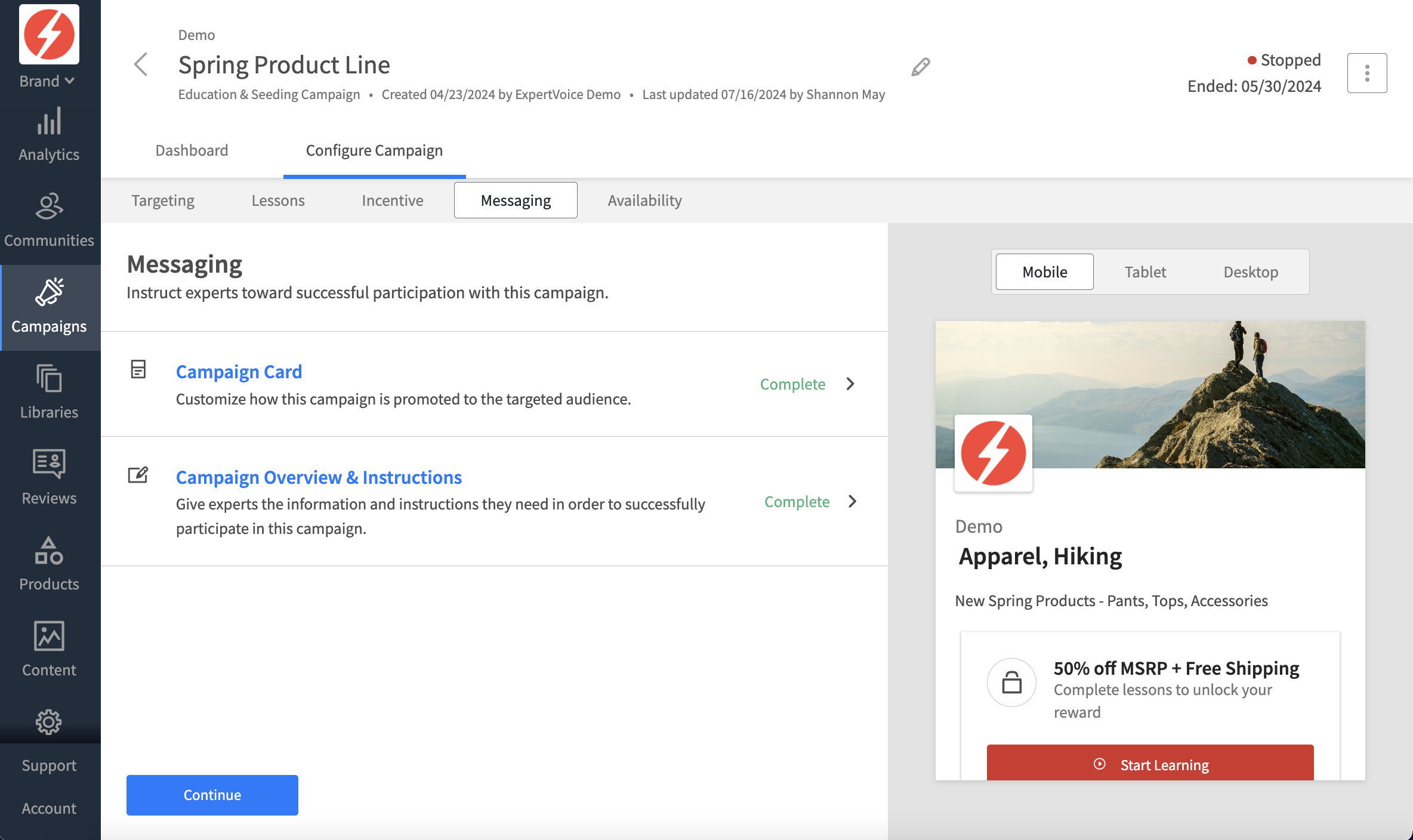The image size is (1413, 840).
Task: Expand the Brand dropdown
Action: [47, 81]
